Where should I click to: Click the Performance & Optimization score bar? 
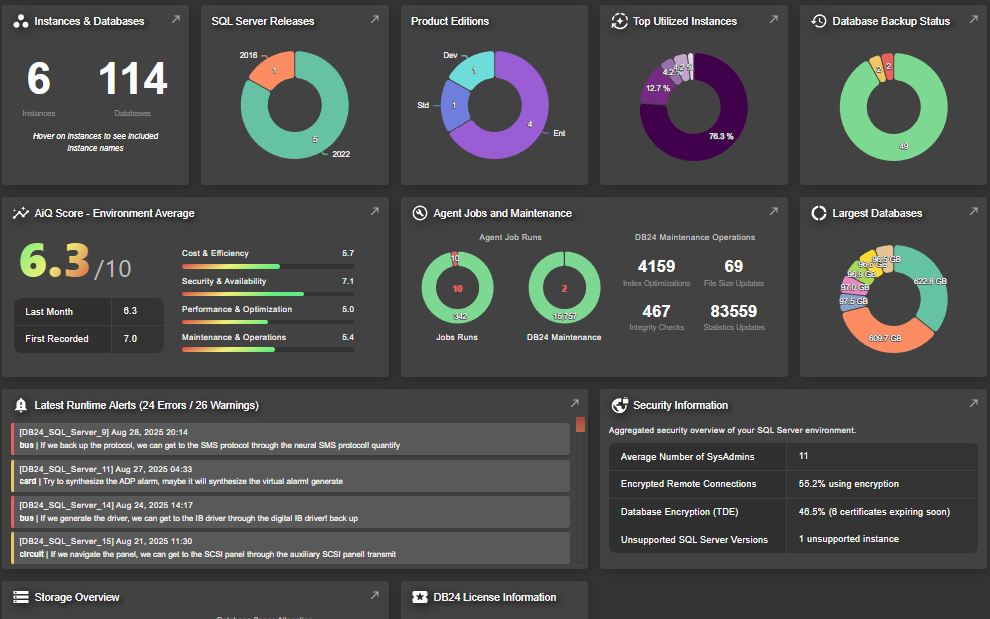click(x=268, y=322)
